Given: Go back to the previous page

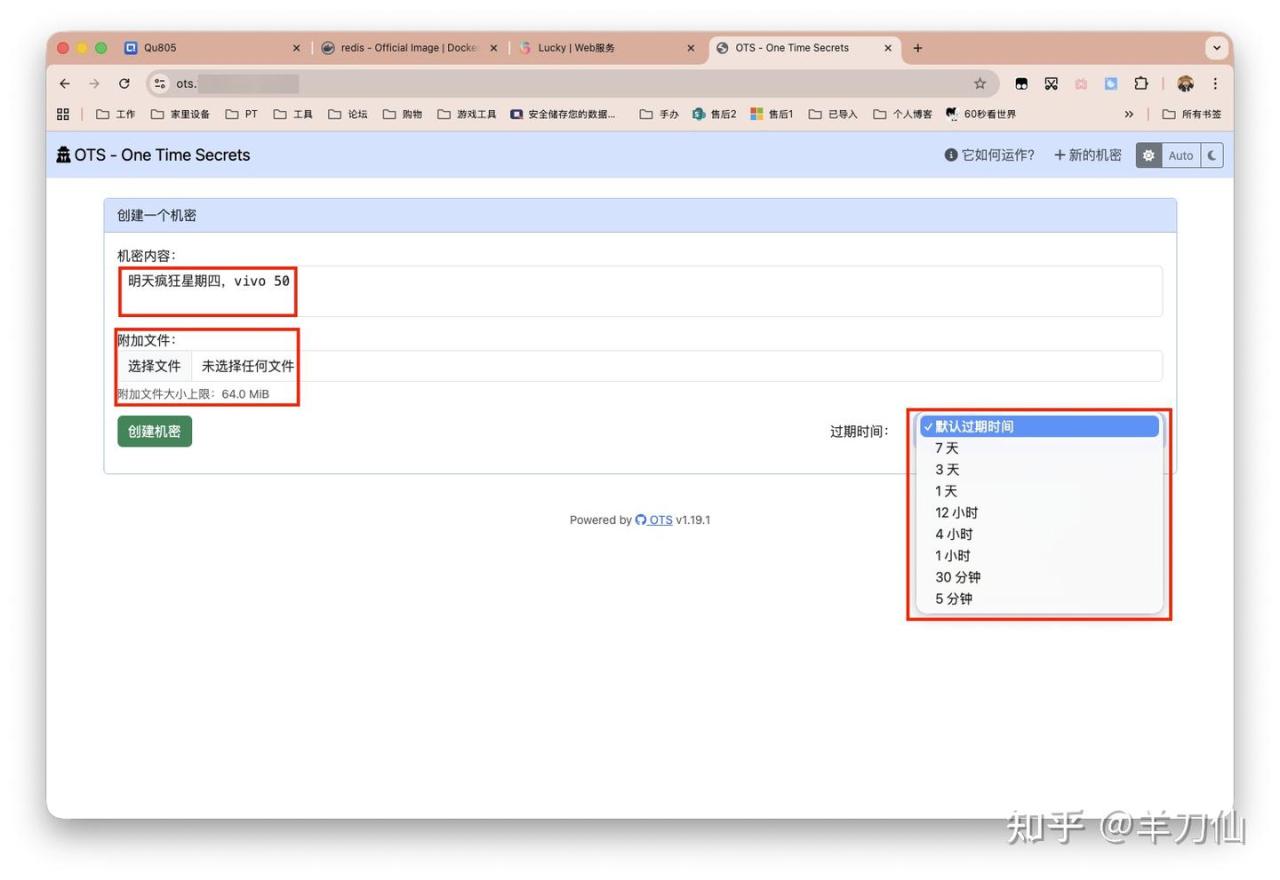Looking at the screenshot, I should (x=65, y=84).
